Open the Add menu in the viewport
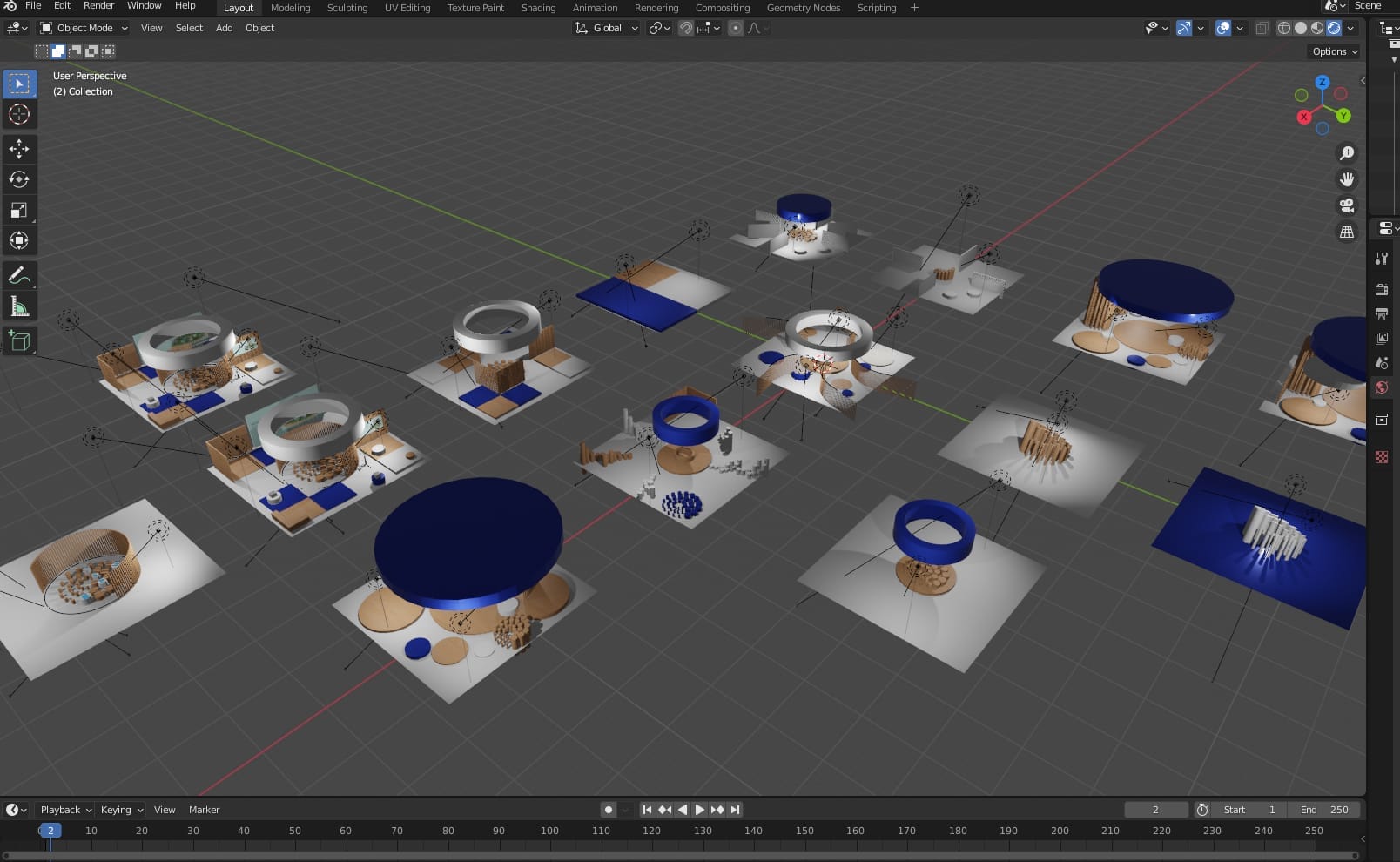1400x862 pixels. (x=224, y=27)
